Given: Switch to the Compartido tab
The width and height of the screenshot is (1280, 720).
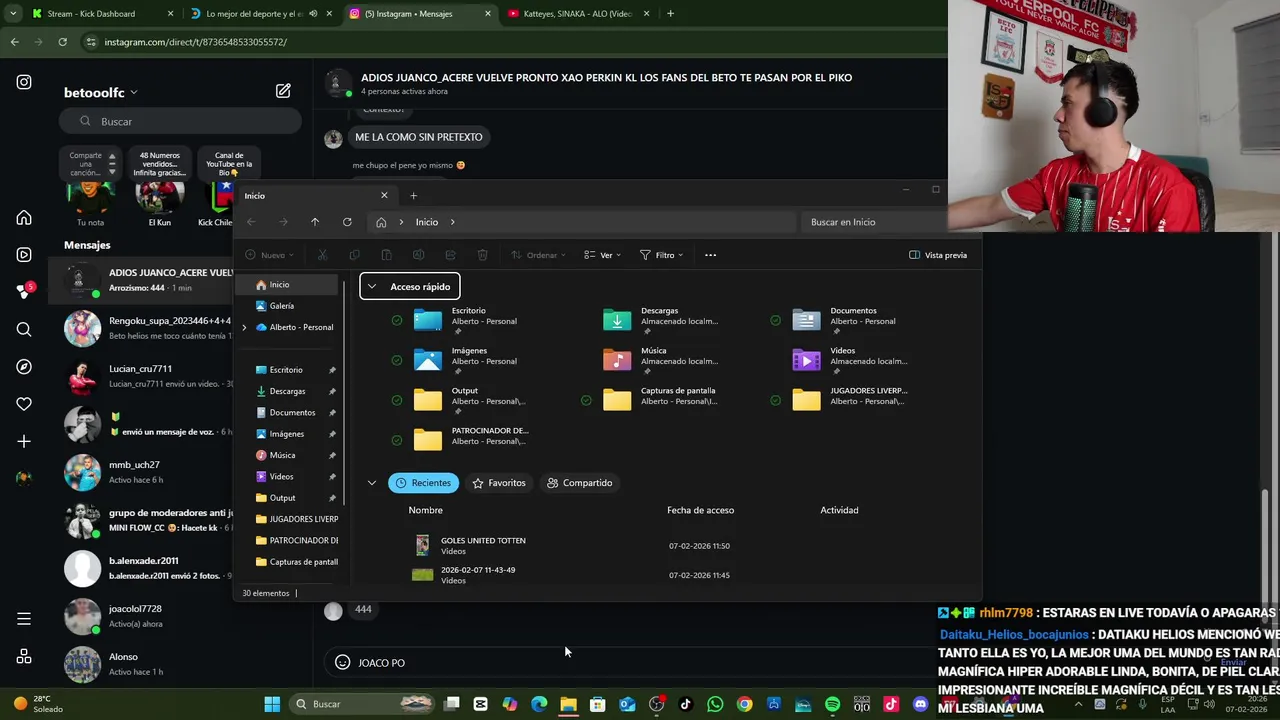Looking at the screenshot, I should 579,483.
